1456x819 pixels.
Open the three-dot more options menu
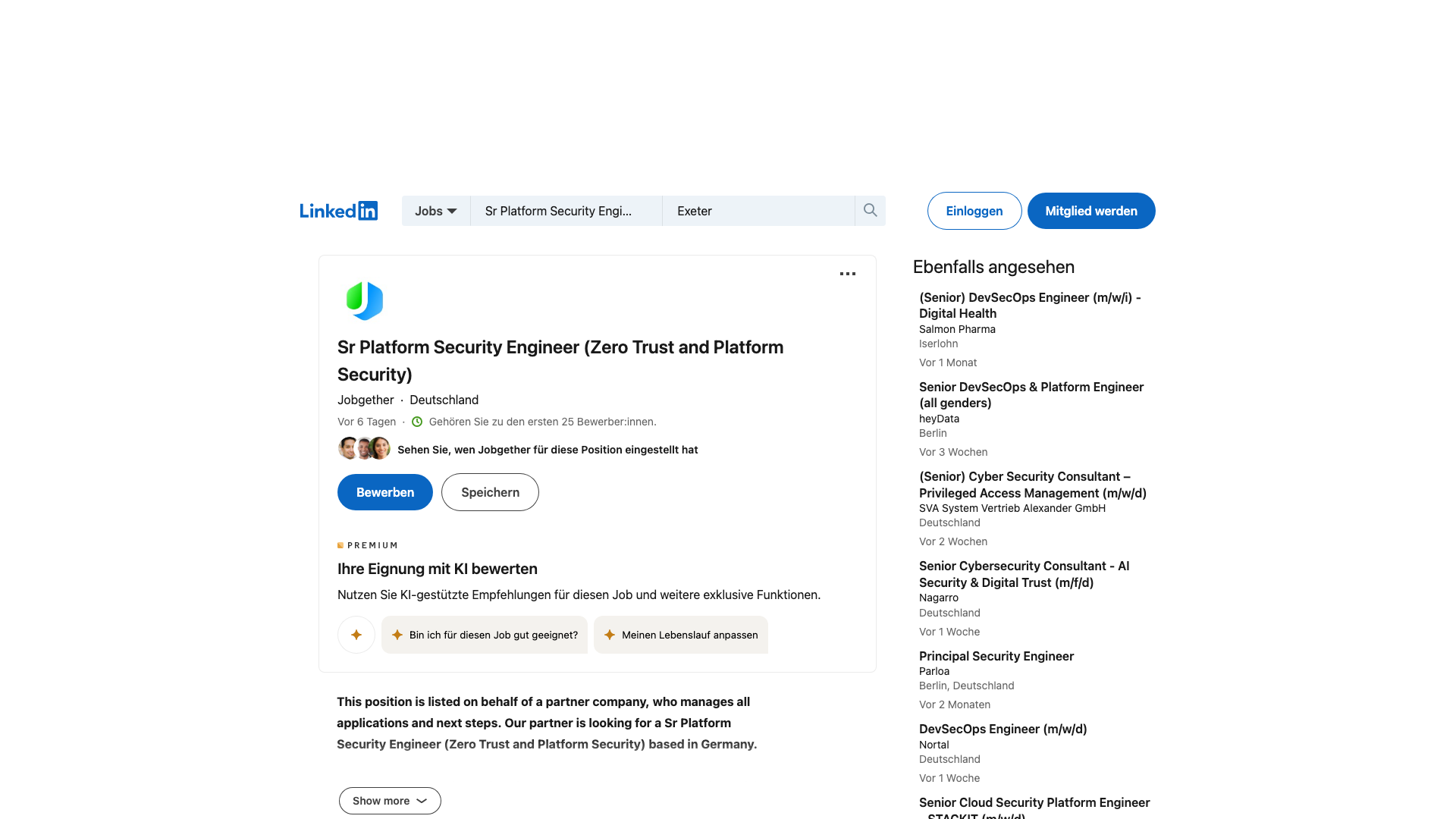(x=848, y=274)
